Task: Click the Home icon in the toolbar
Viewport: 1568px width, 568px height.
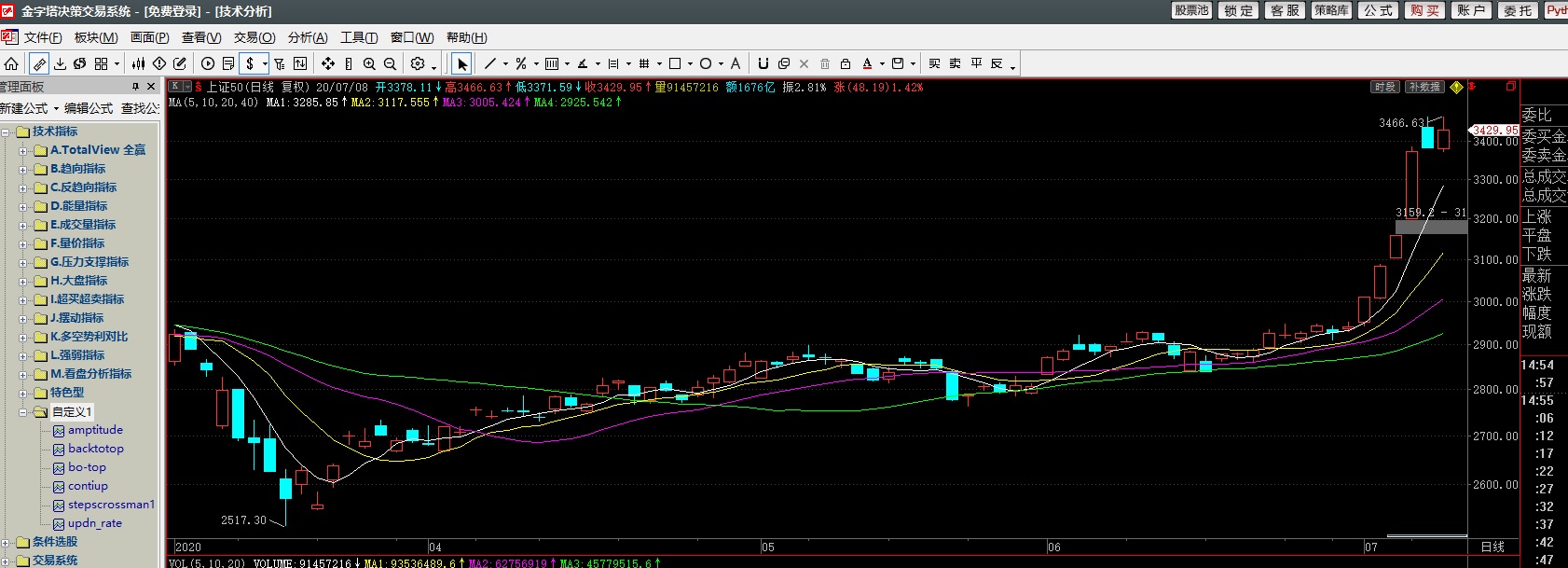Action: pos(11,63)
